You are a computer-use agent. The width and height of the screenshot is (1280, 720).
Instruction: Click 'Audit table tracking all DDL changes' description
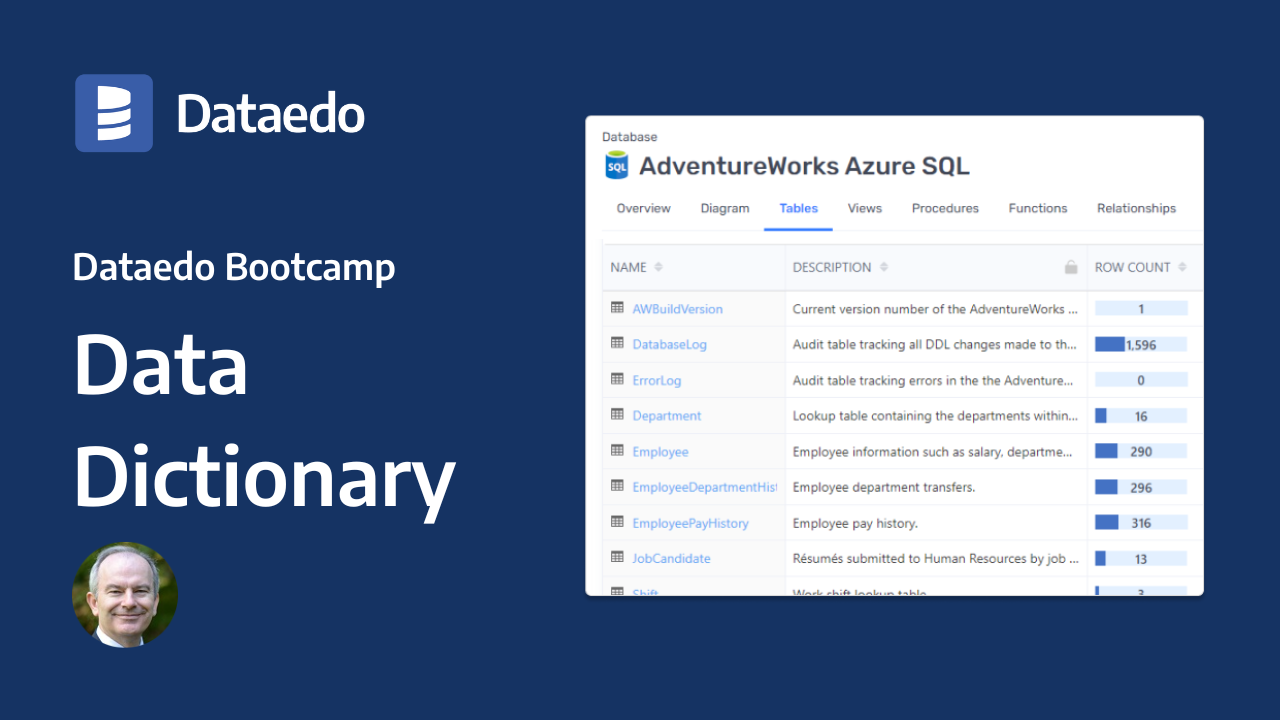pyautogui.click(x=935, y=344)
